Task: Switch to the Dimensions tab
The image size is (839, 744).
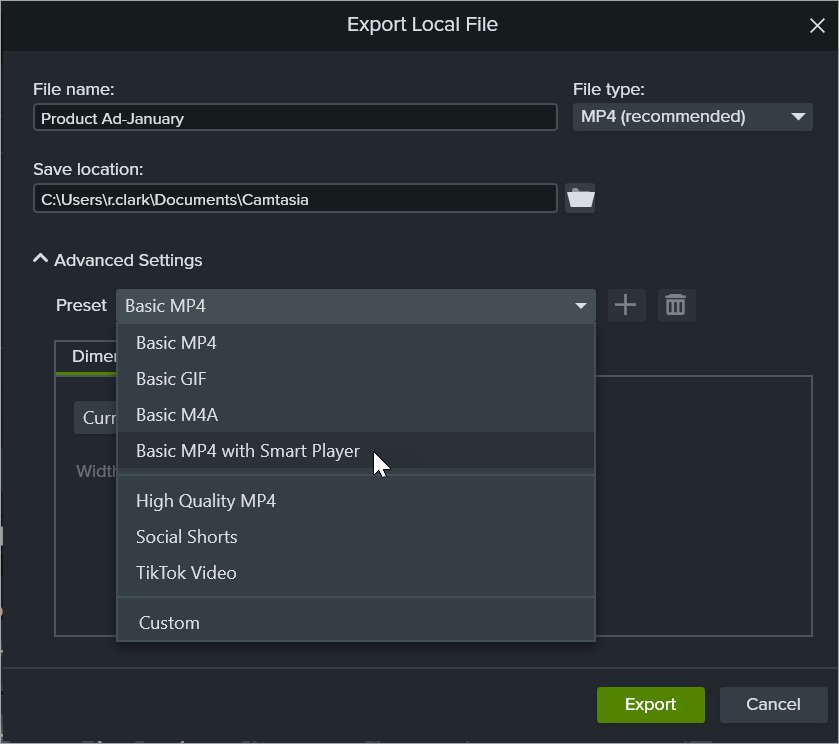Action: pos(87,357)
